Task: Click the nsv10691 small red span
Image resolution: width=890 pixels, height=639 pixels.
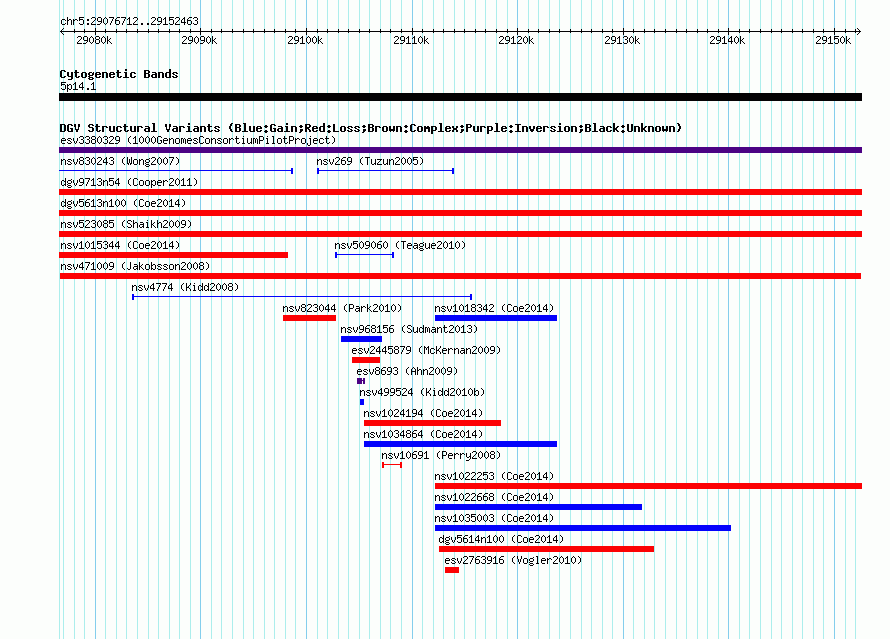Action: pos(392,465)
